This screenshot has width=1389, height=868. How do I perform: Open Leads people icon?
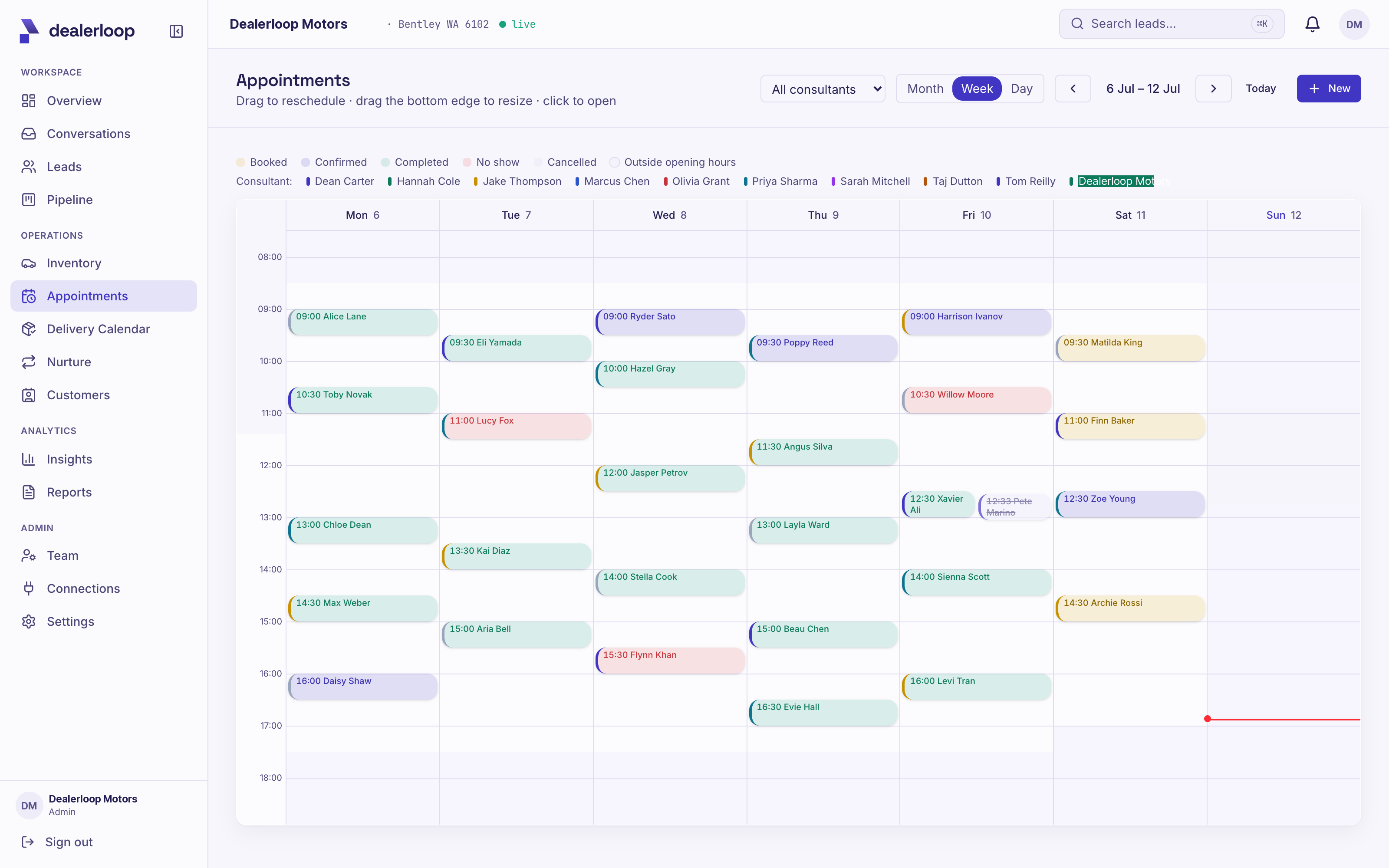[x=29, y=167]
